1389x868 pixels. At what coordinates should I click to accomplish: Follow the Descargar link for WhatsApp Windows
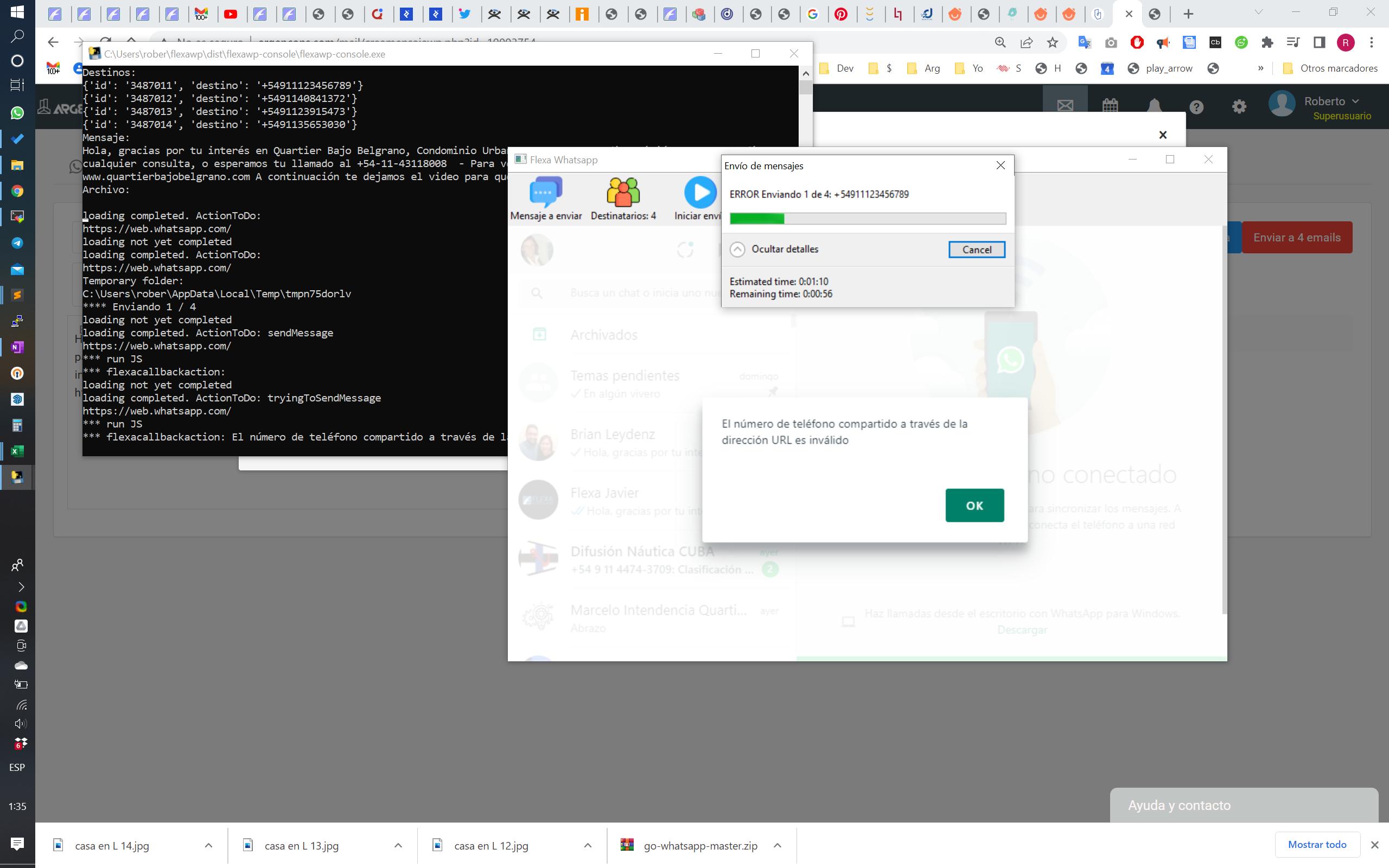tap(1022, 630)
